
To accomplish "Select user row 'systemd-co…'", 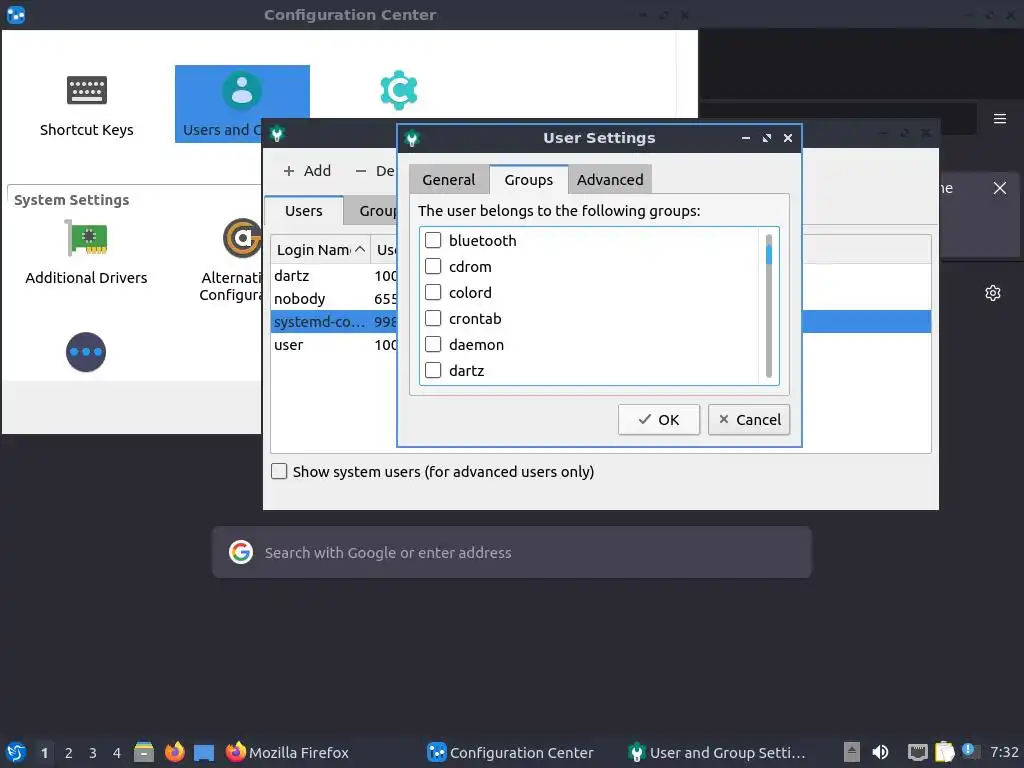I will (334, 321).
